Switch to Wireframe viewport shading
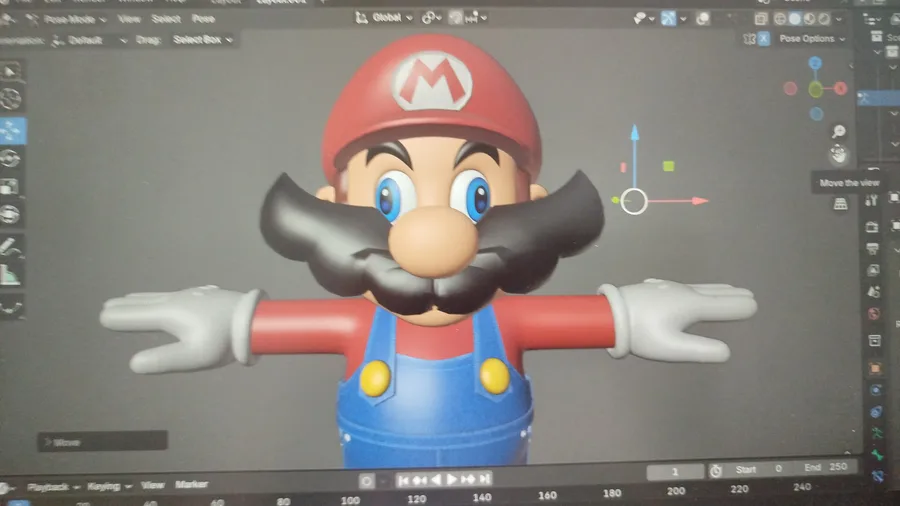900x506 pixels. click(x=779, y=19)
